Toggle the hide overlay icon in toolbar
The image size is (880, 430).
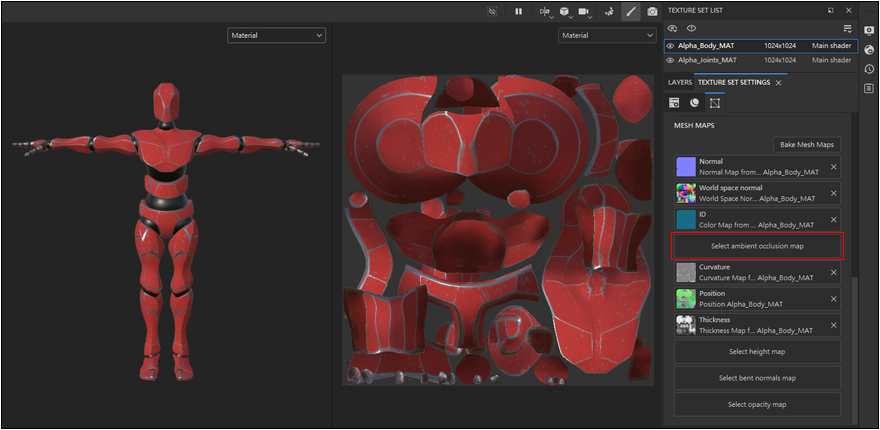[x=492, y=11]
